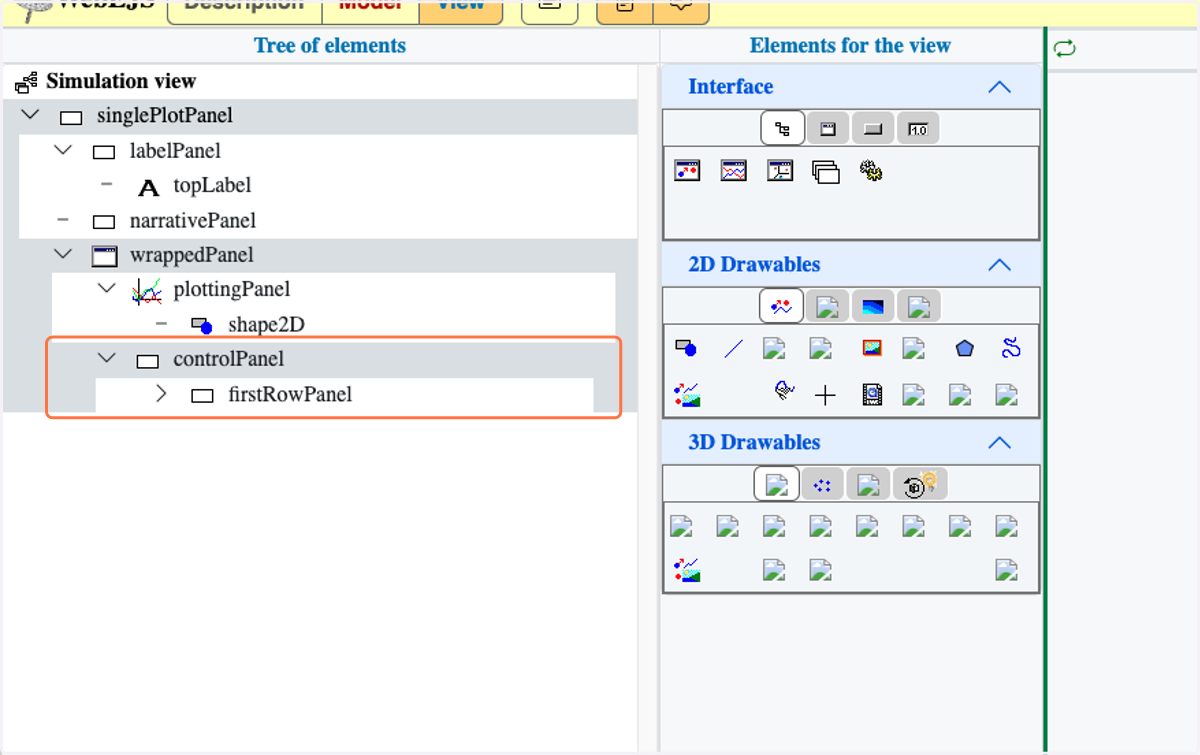Select firstRowPanel in the tree

tap(290, 395)
